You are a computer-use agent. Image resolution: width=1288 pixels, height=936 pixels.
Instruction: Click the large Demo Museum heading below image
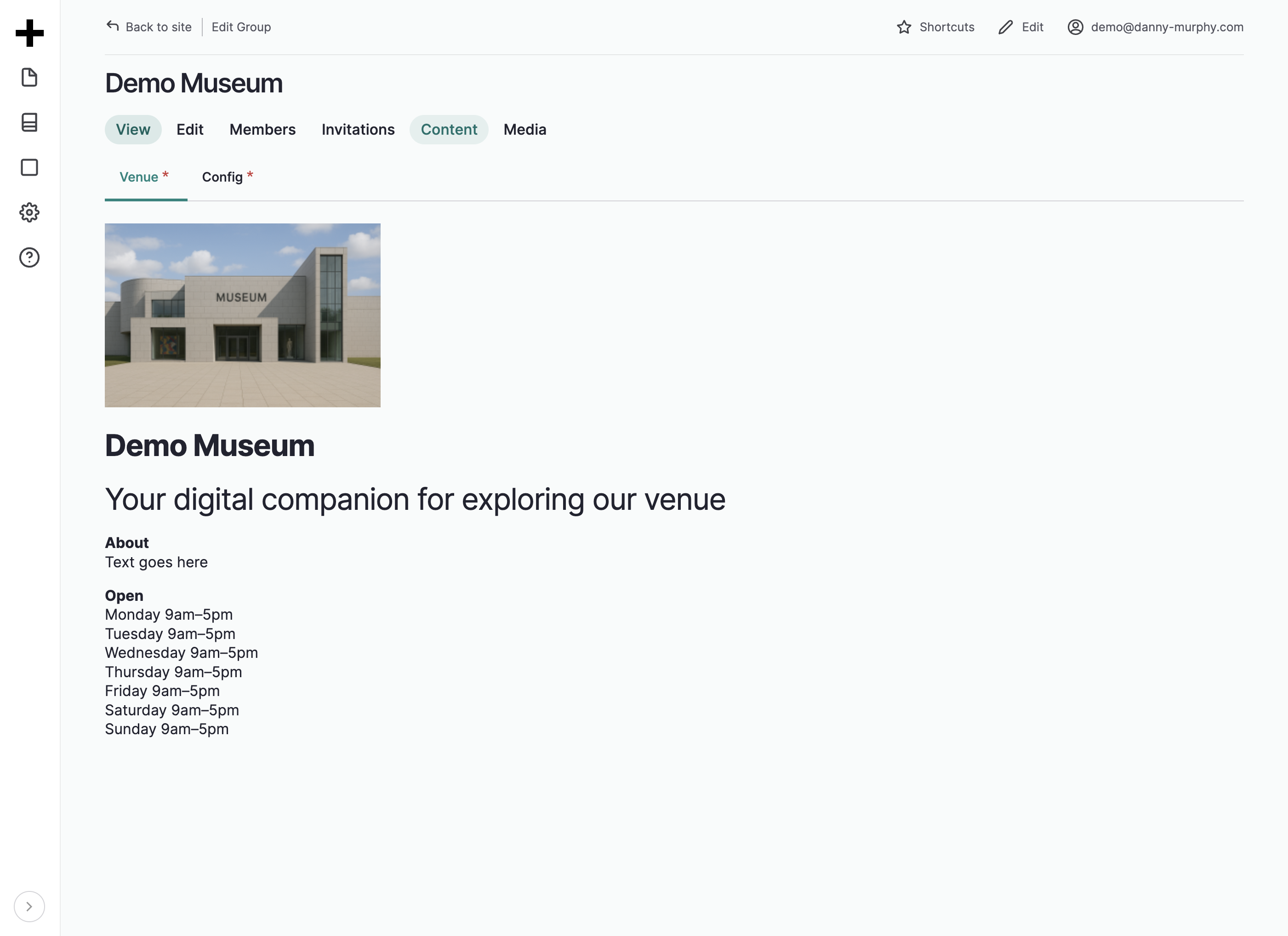pos(210,445)
